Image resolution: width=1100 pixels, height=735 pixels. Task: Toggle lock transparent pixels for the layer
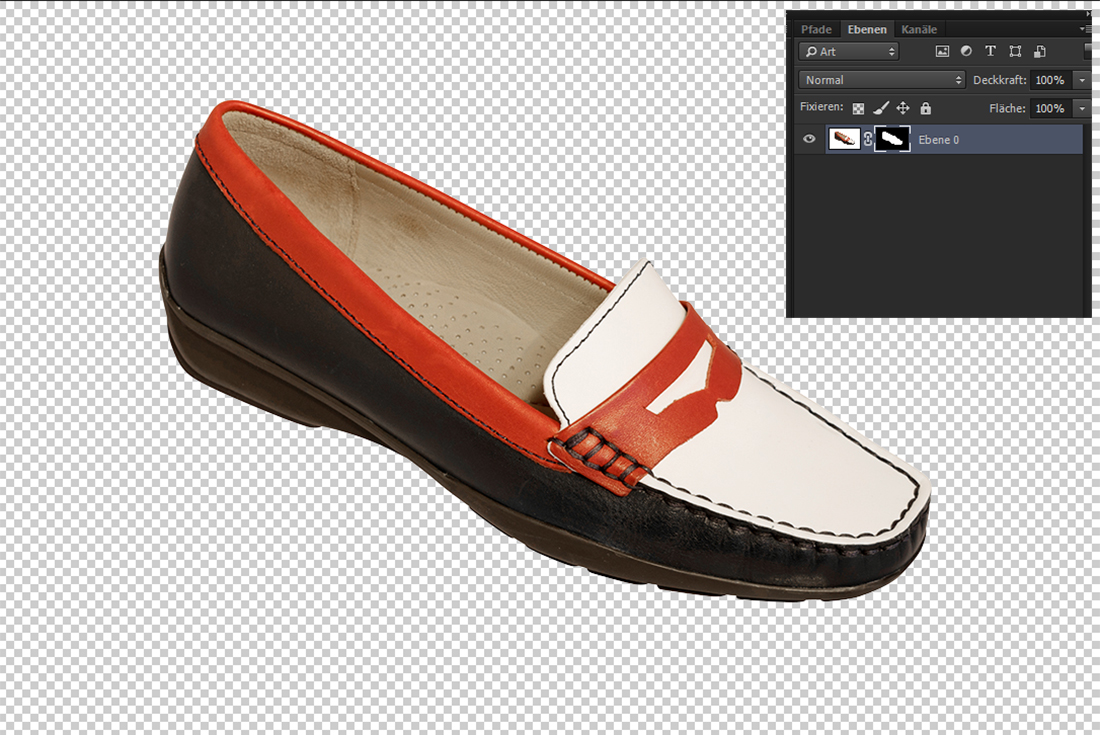(858, 108)
